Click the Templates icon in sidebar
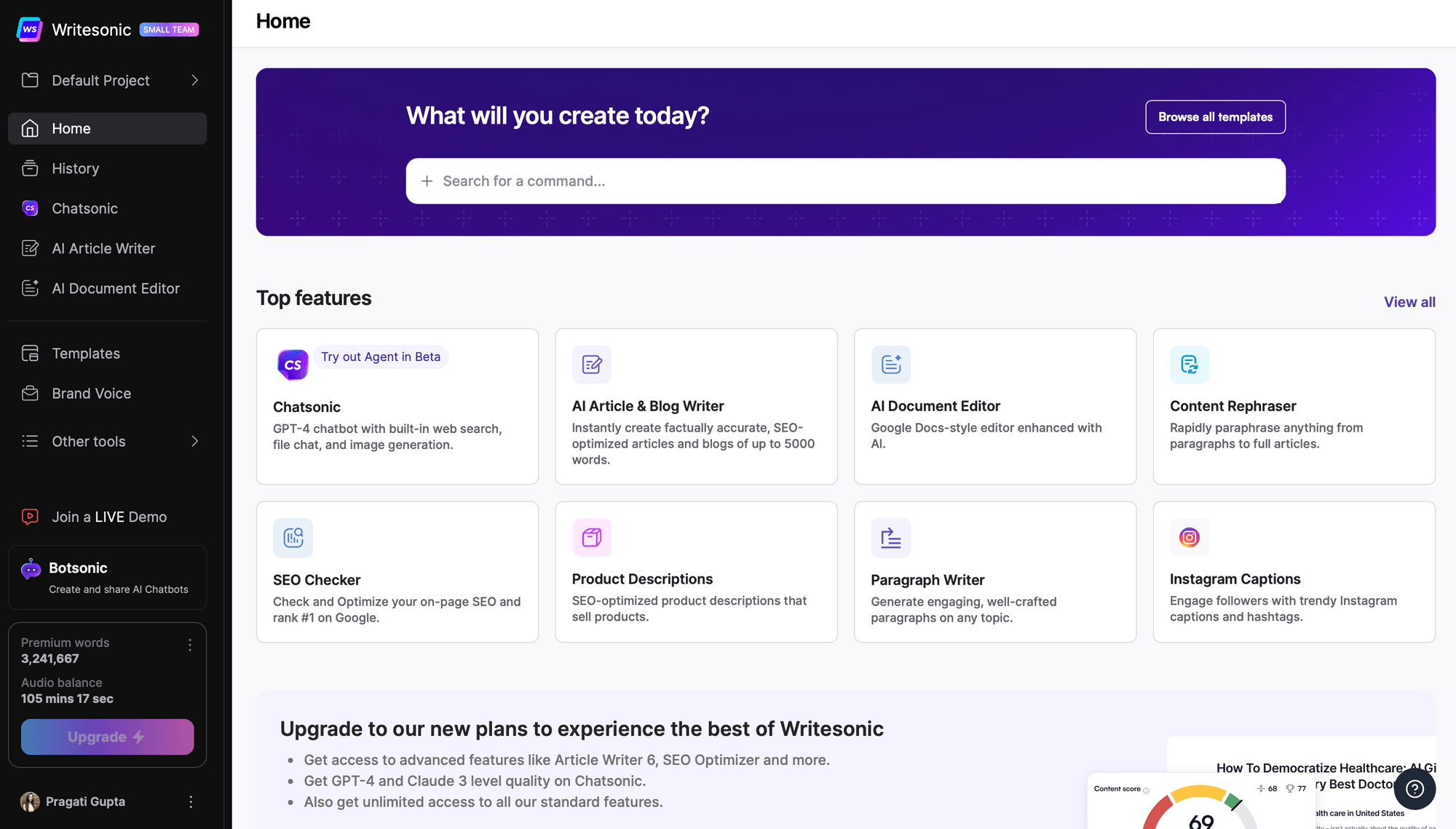The width and height of the screenshot is (1456, 829). [x=31, y=354]
